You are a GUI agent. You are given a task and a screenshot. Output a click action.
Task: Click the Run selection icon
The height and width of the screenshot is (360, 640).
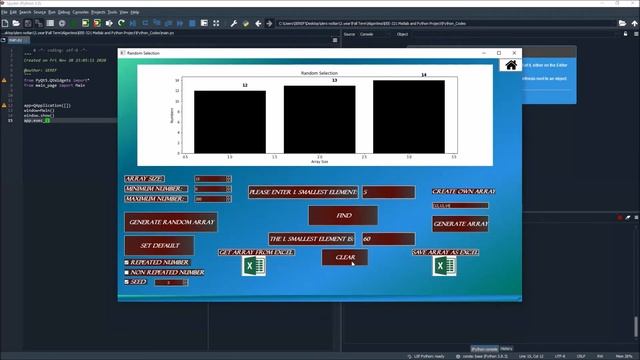coord(109,23)
